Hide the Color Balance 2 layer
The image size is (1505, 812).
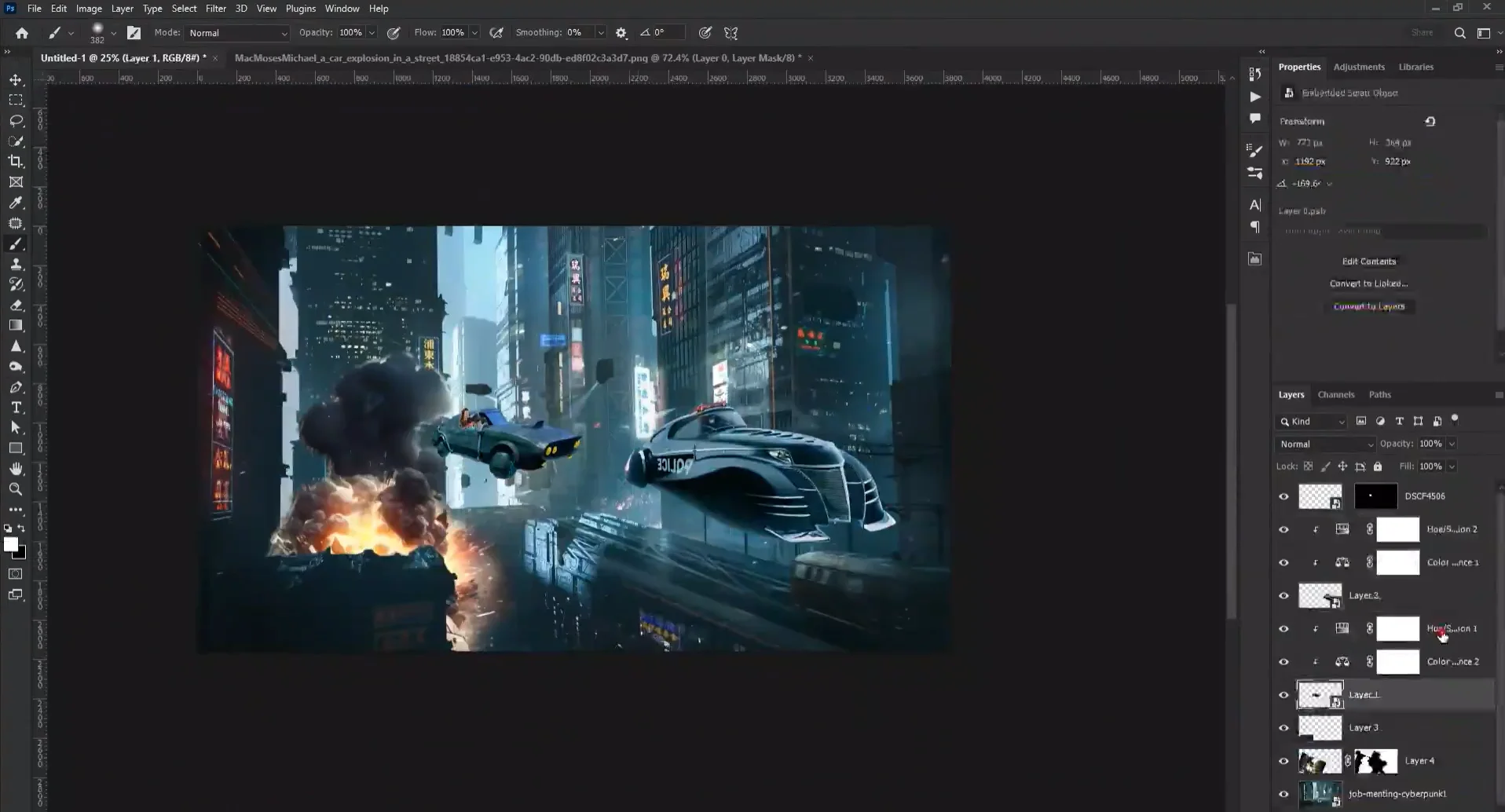point(1283,662)
